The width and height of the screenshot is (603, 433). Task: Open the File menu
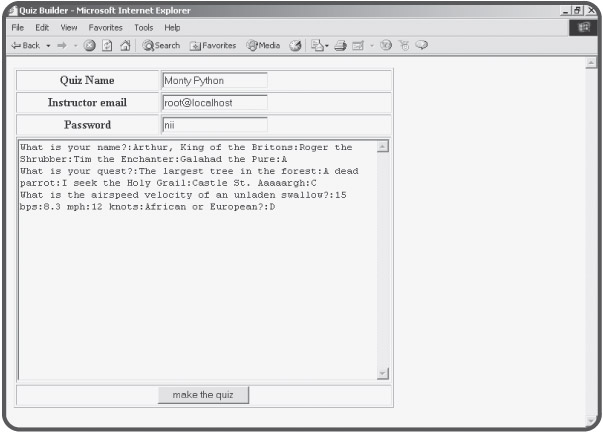coord(17,27)
